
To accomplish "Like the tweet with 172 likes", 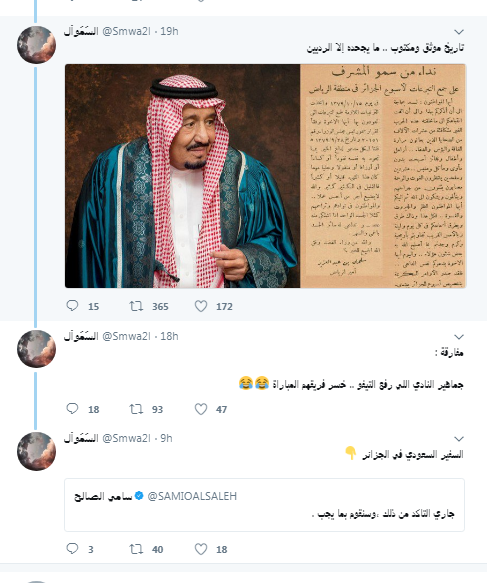I will 201,306.
